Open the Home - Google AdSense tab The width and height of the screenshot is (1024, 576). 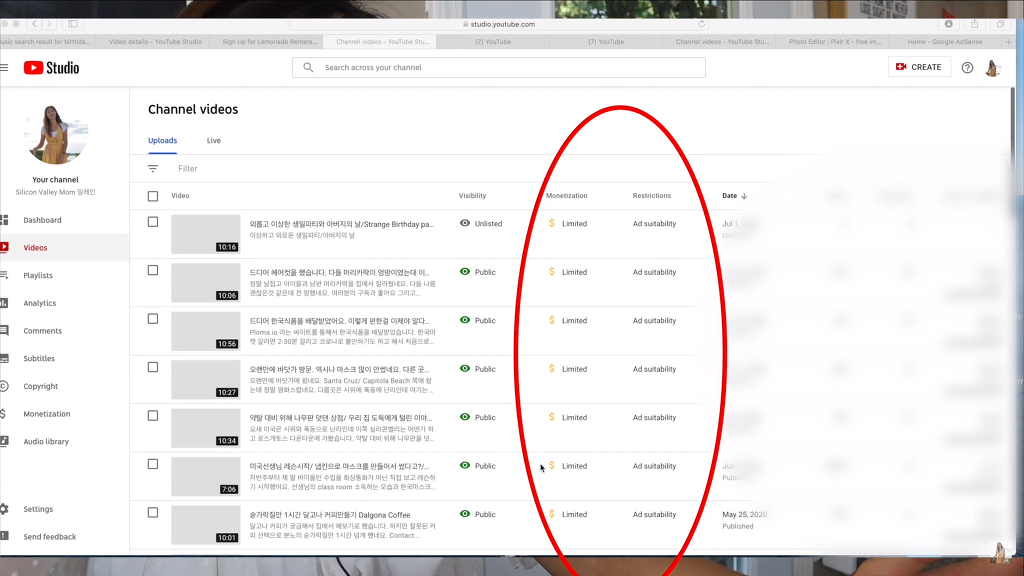click(944, 42)
